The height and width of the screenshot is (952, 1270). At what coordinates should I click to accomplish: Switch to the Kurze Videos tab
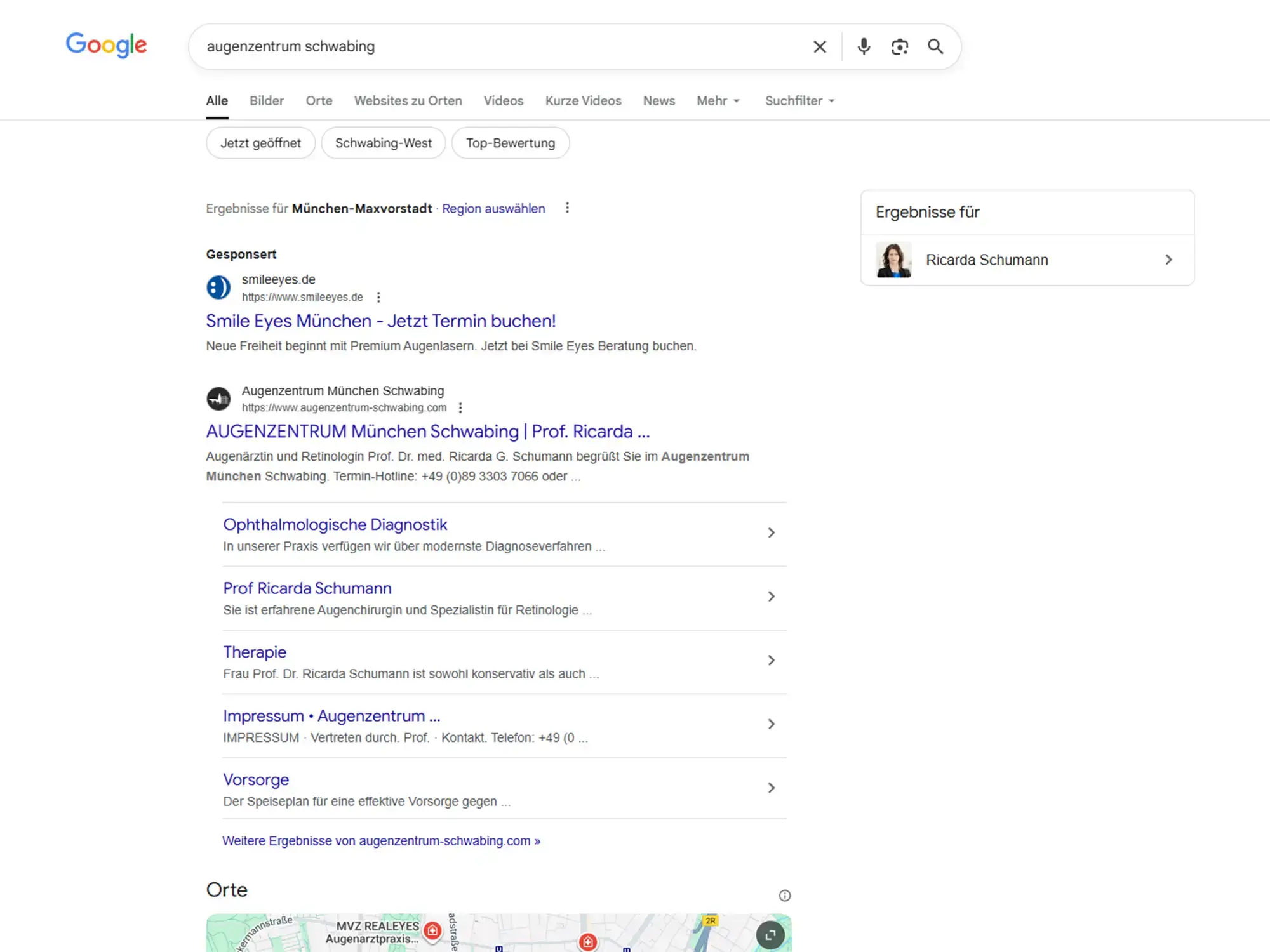coord(583,101)
